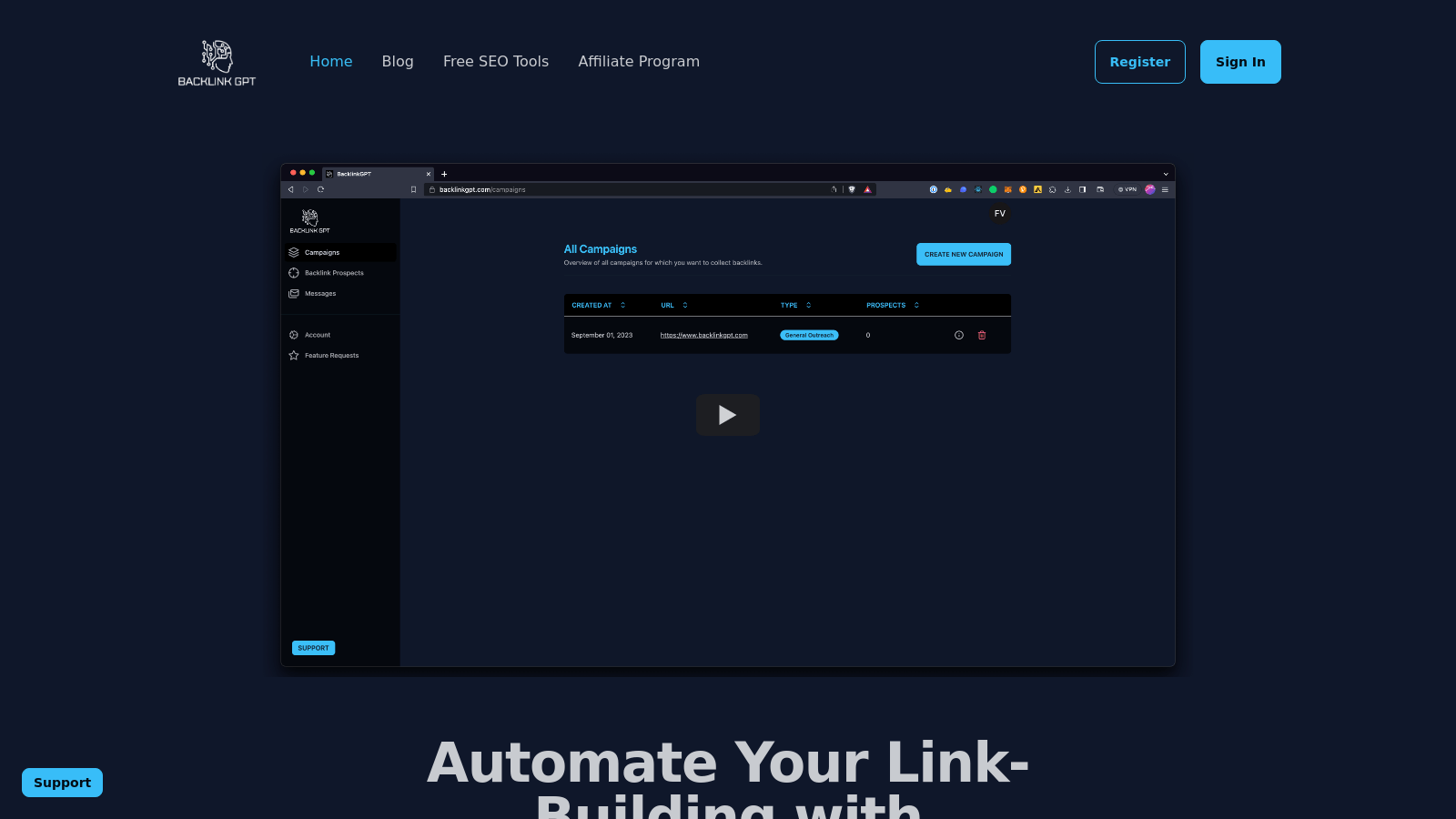Viewport: 1456px width, 819px height.
Task: Sort by TYPE column arrows
Action: pos(808,305)
